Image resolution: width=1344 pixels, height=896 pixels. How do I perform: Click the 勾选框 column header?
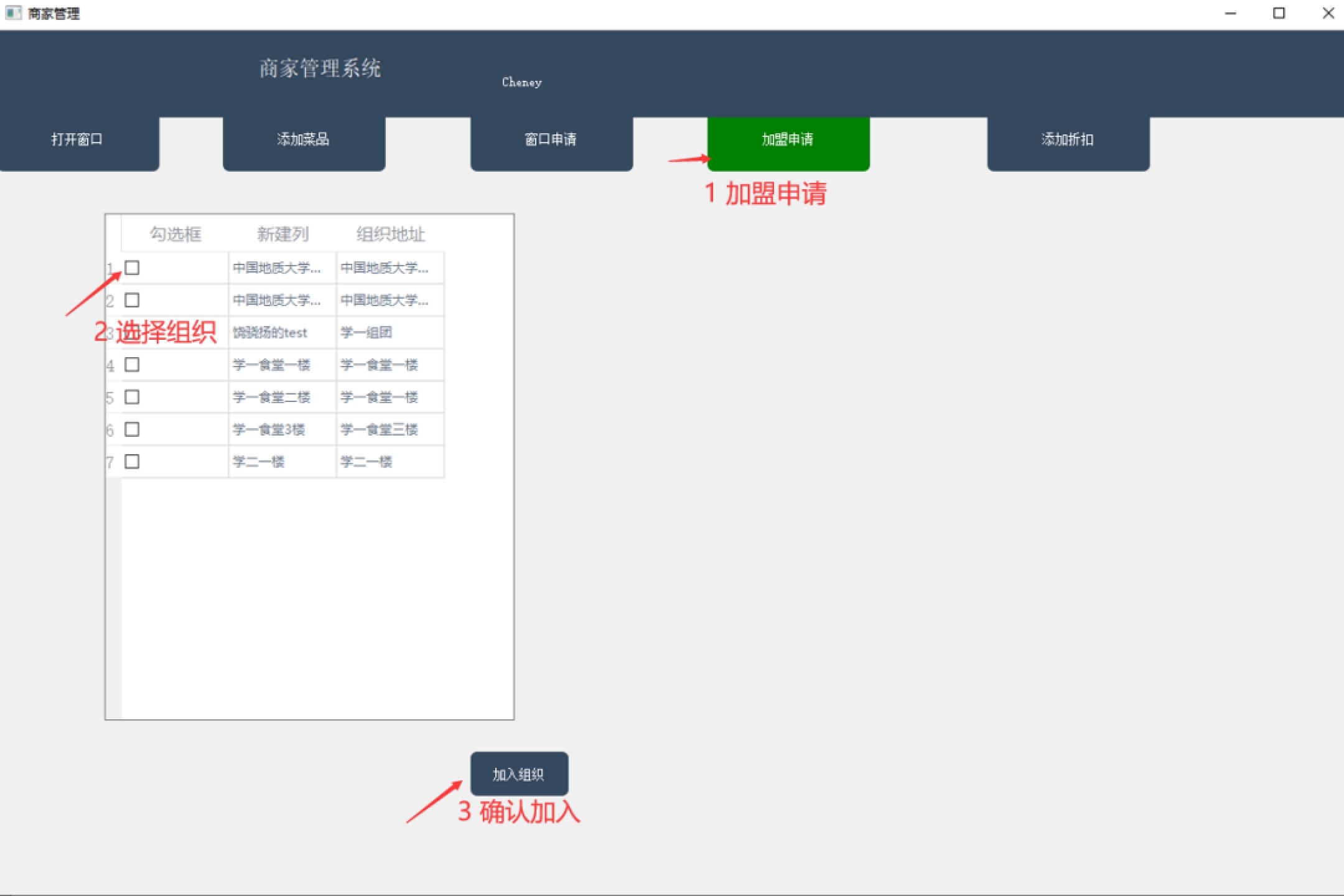[x=175, y=234]
